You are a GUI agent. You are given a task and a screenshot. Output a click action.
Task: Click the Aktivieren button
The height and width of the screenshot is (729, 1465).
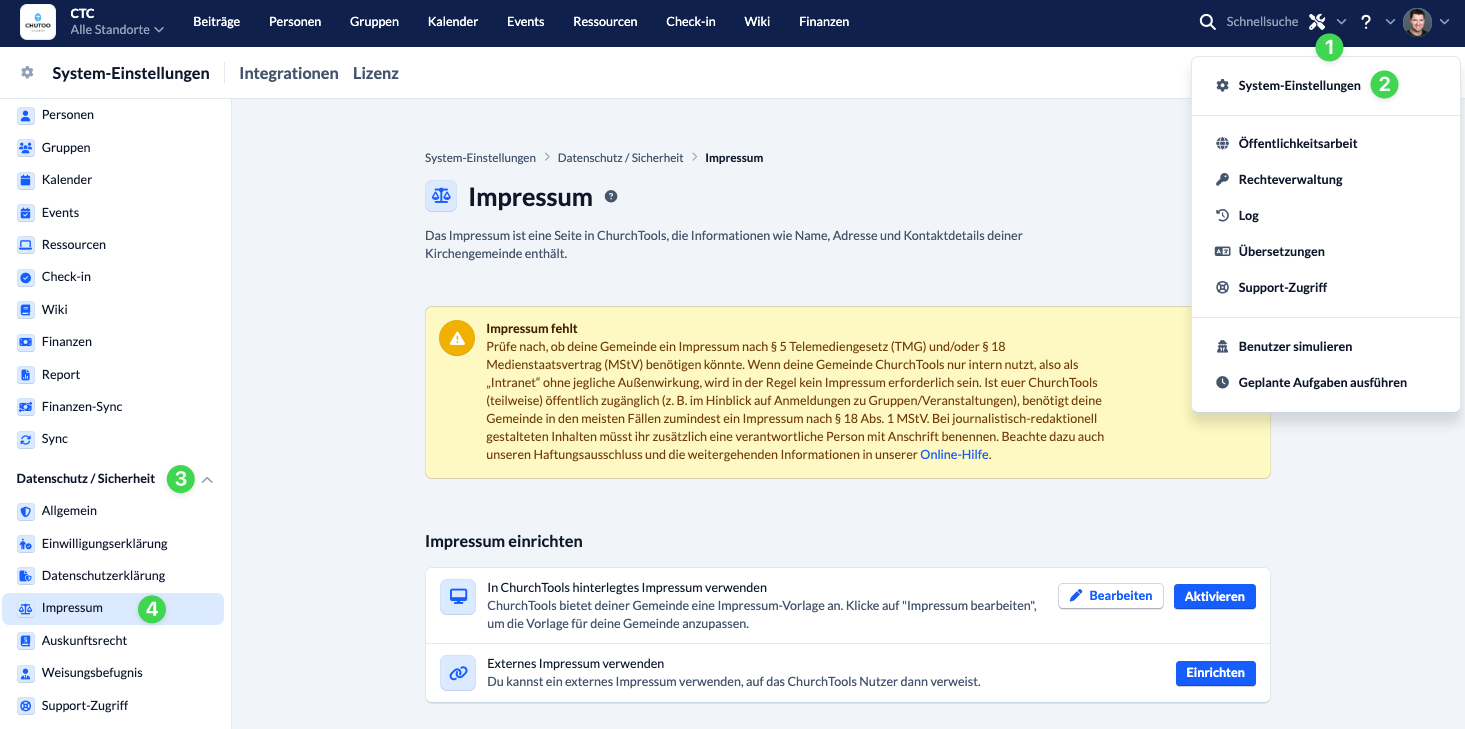[x=1214, y=596]
